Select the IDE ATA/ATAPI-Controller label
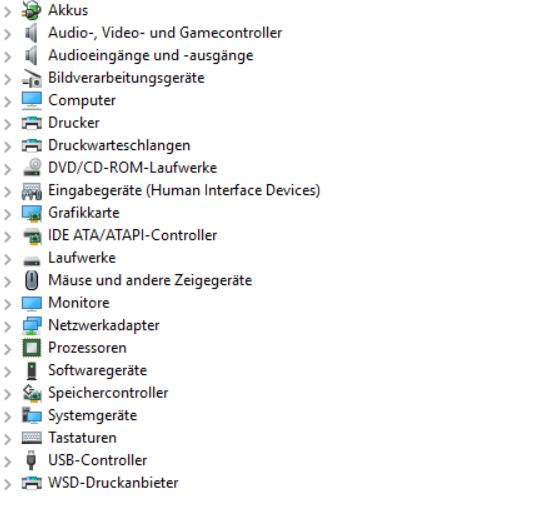 (x=132, y=235)
